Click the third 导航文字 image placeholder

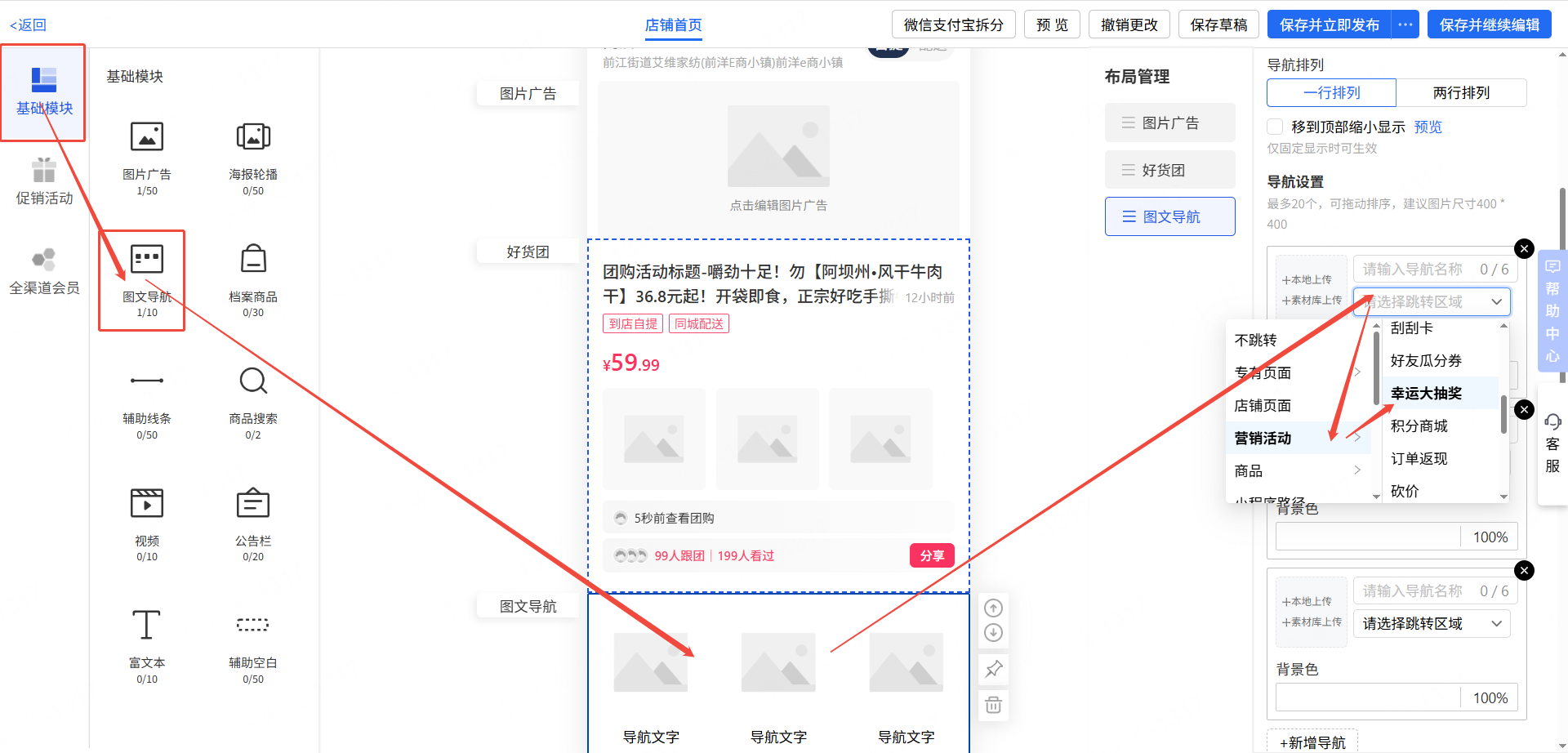[906, 662]
